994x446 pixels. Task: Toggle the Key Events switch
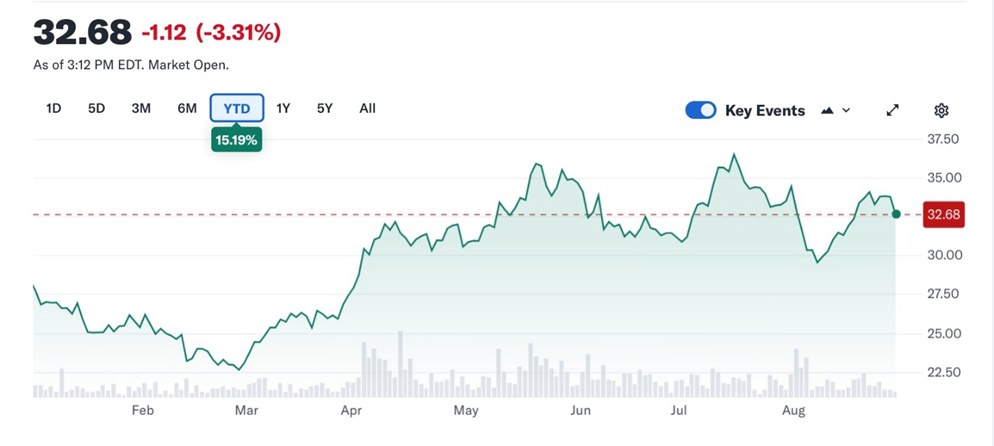click(x=700, y=110)
